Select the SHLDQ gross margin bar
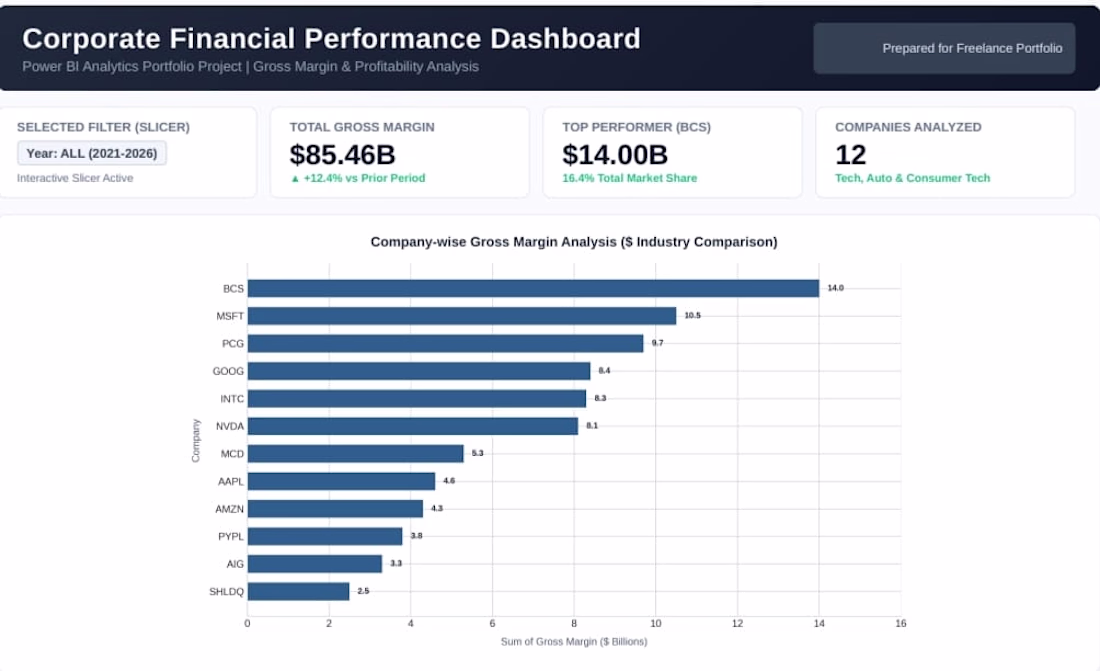 point(298,591)
